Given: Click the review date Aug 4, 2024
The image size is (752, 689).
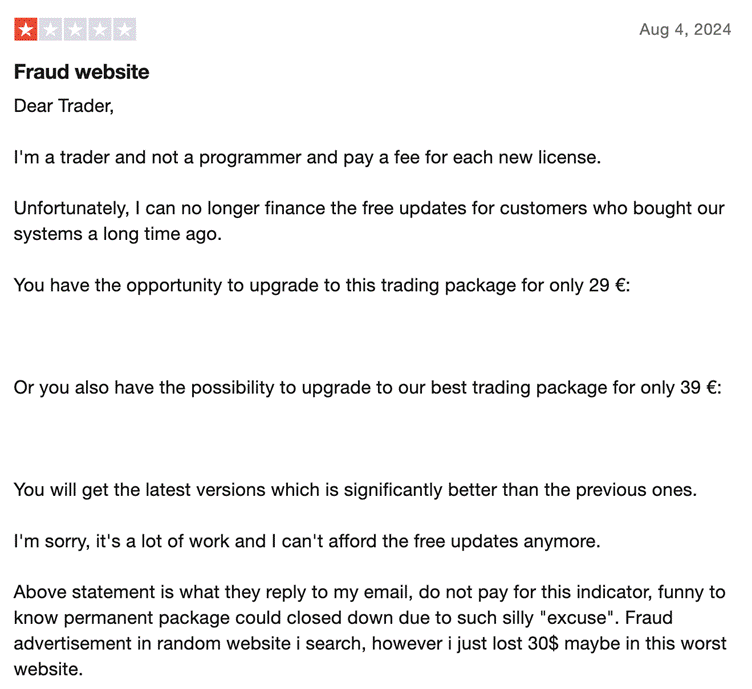Looking at the screenshot, I should pyautogui.click(x=685, y=30).
